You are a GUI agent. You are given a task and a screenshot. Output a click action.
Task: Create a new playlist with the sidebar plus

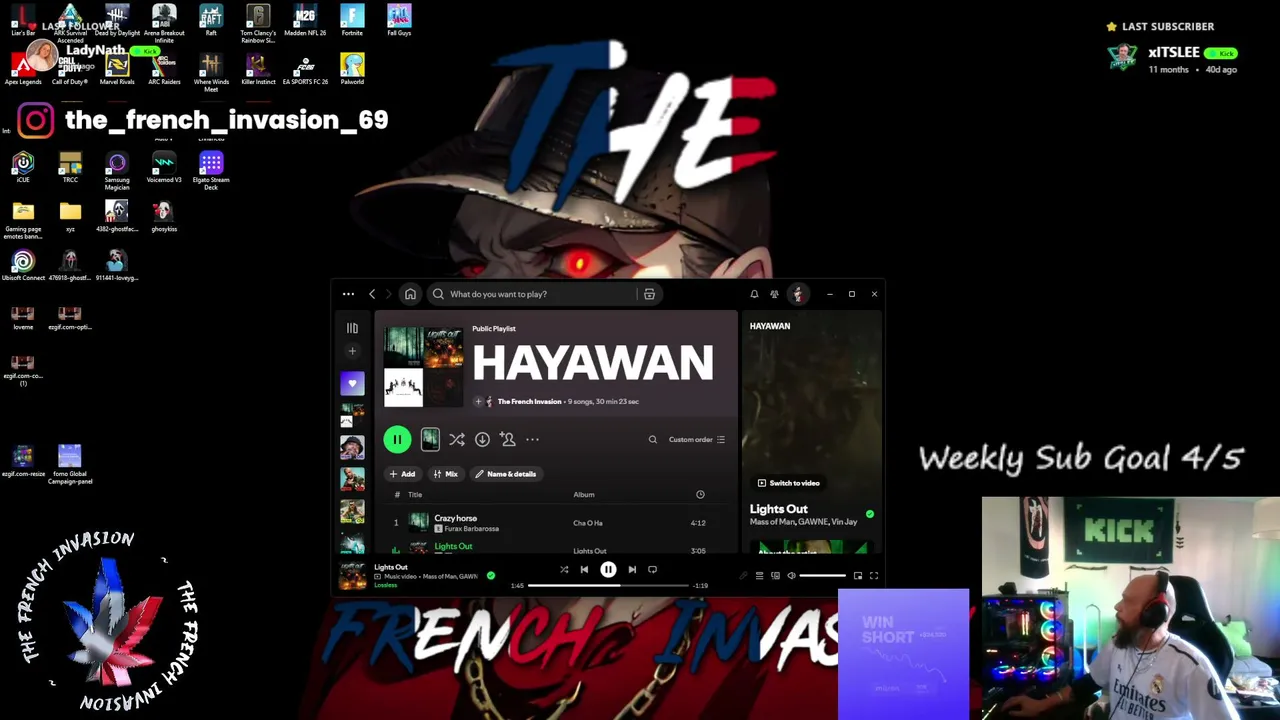pos(352,351)
